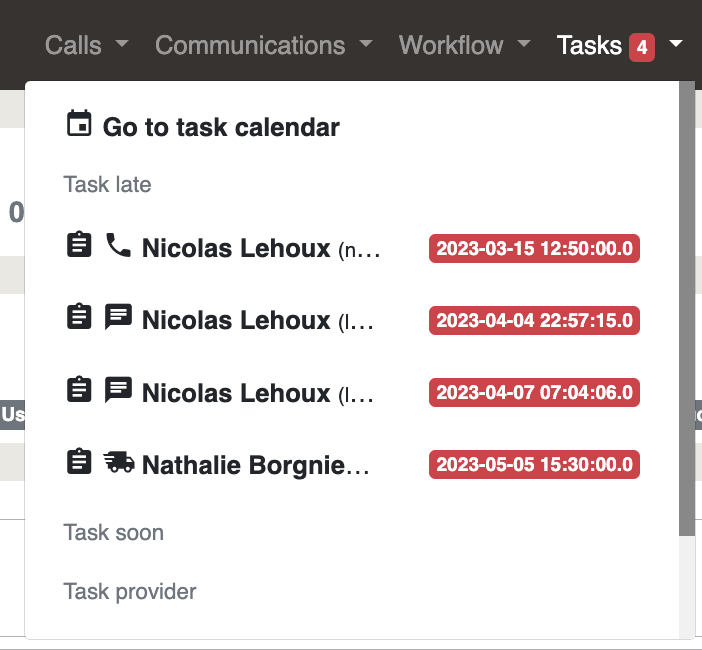Click the task list vertical scrollbar

pos(687,308)
